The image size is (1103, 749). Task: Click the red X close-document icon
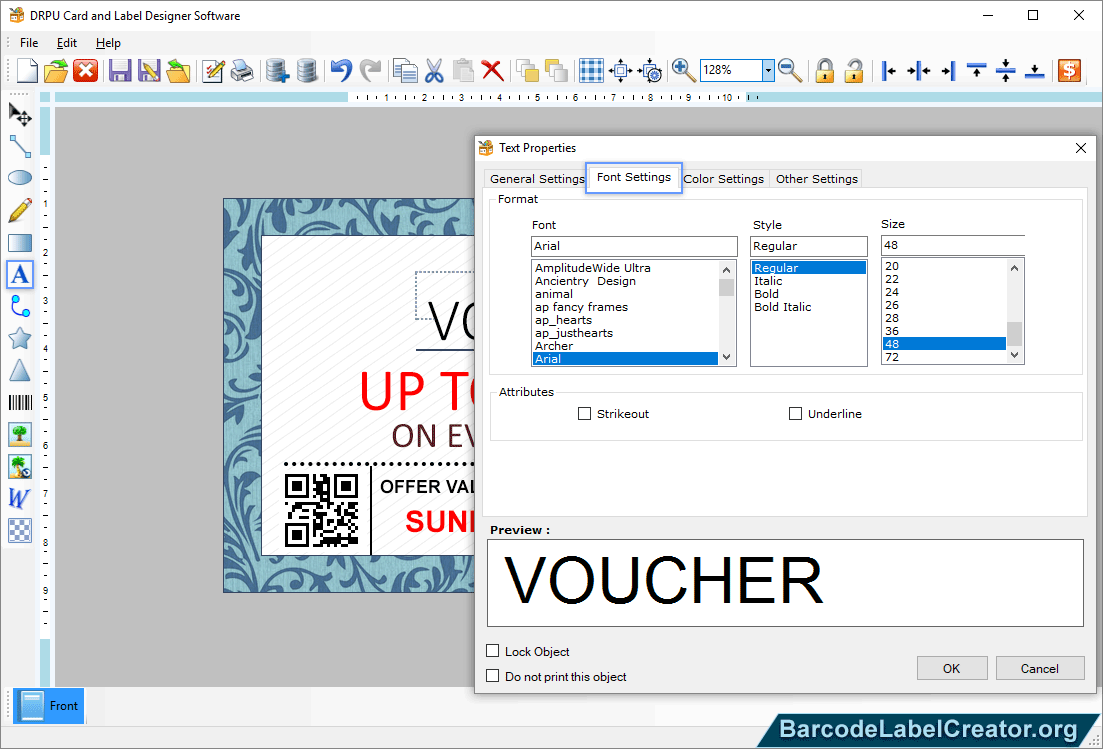[x=85, y=70]
